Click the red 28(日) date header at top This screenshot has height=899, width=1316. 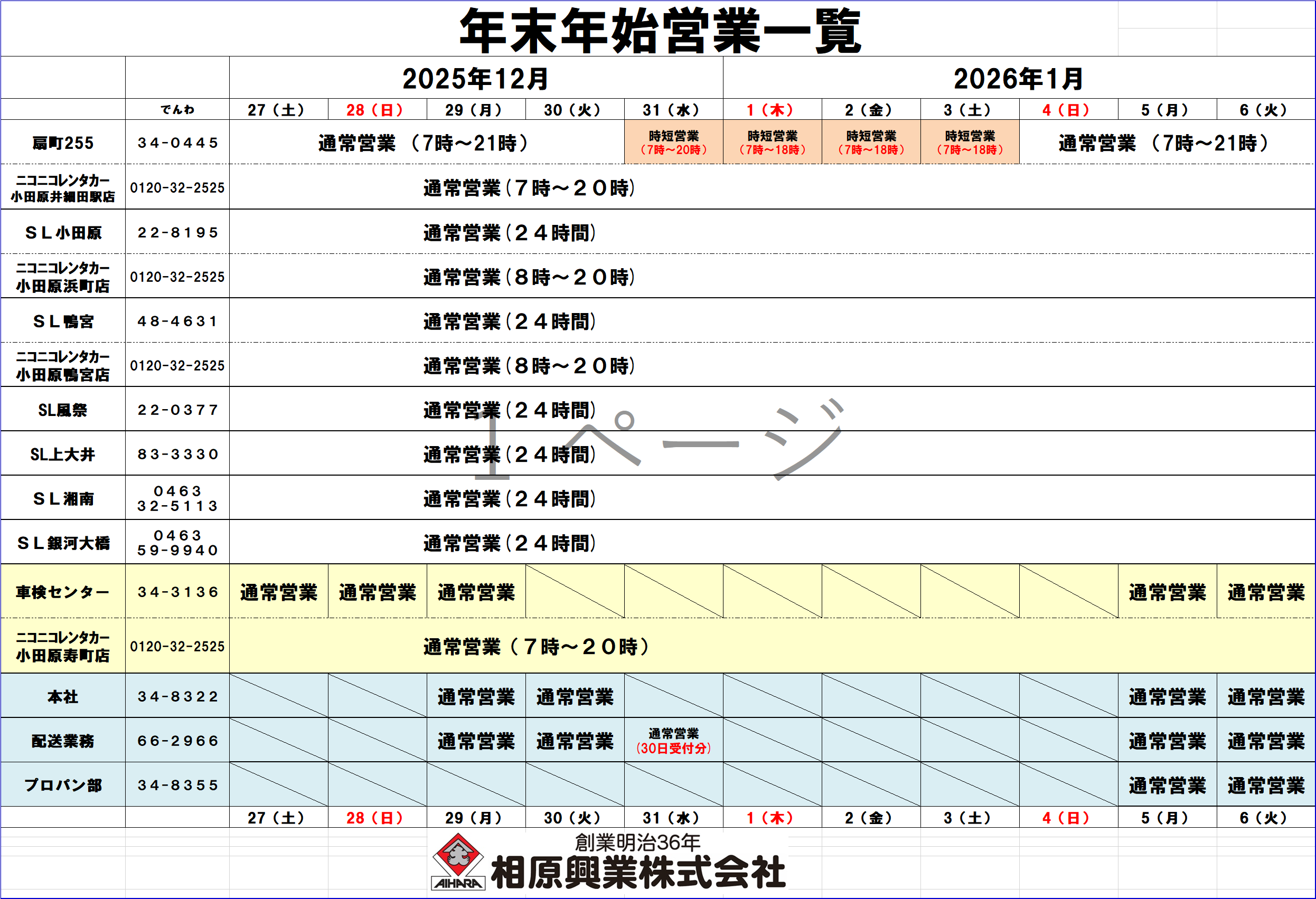tap(375, 110)
